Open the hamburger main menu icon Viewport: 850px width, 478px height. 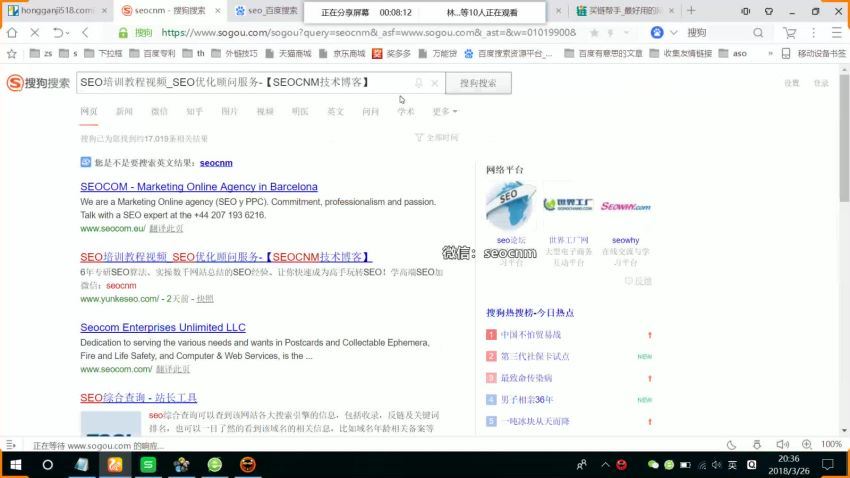836,33
